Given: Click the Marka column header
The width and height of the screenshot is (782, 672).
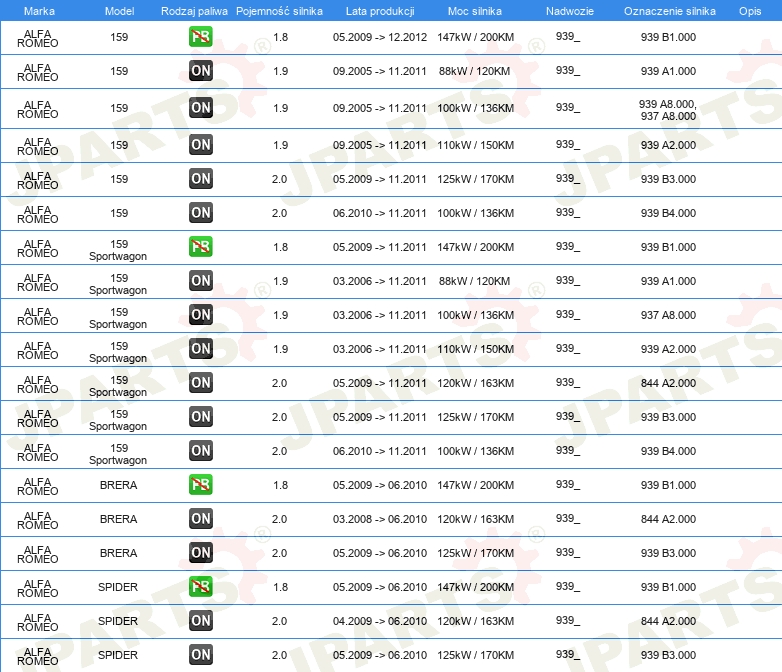Looking at the screenshot, I should [39, 11].
